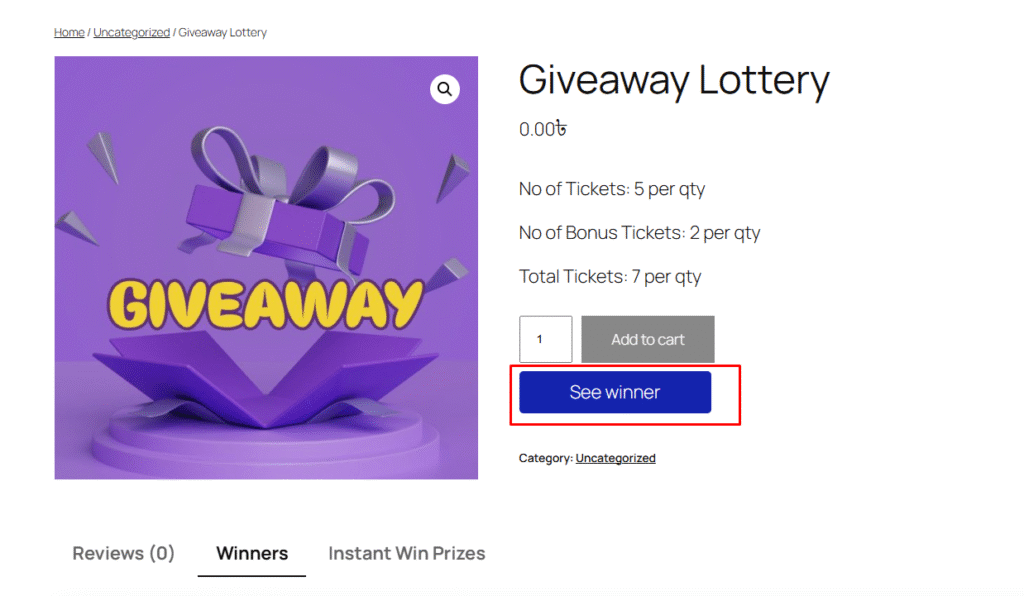The image size is (1024, 596).
Task: Open the Uncategorized category link below the buttons
Action: 615,458
